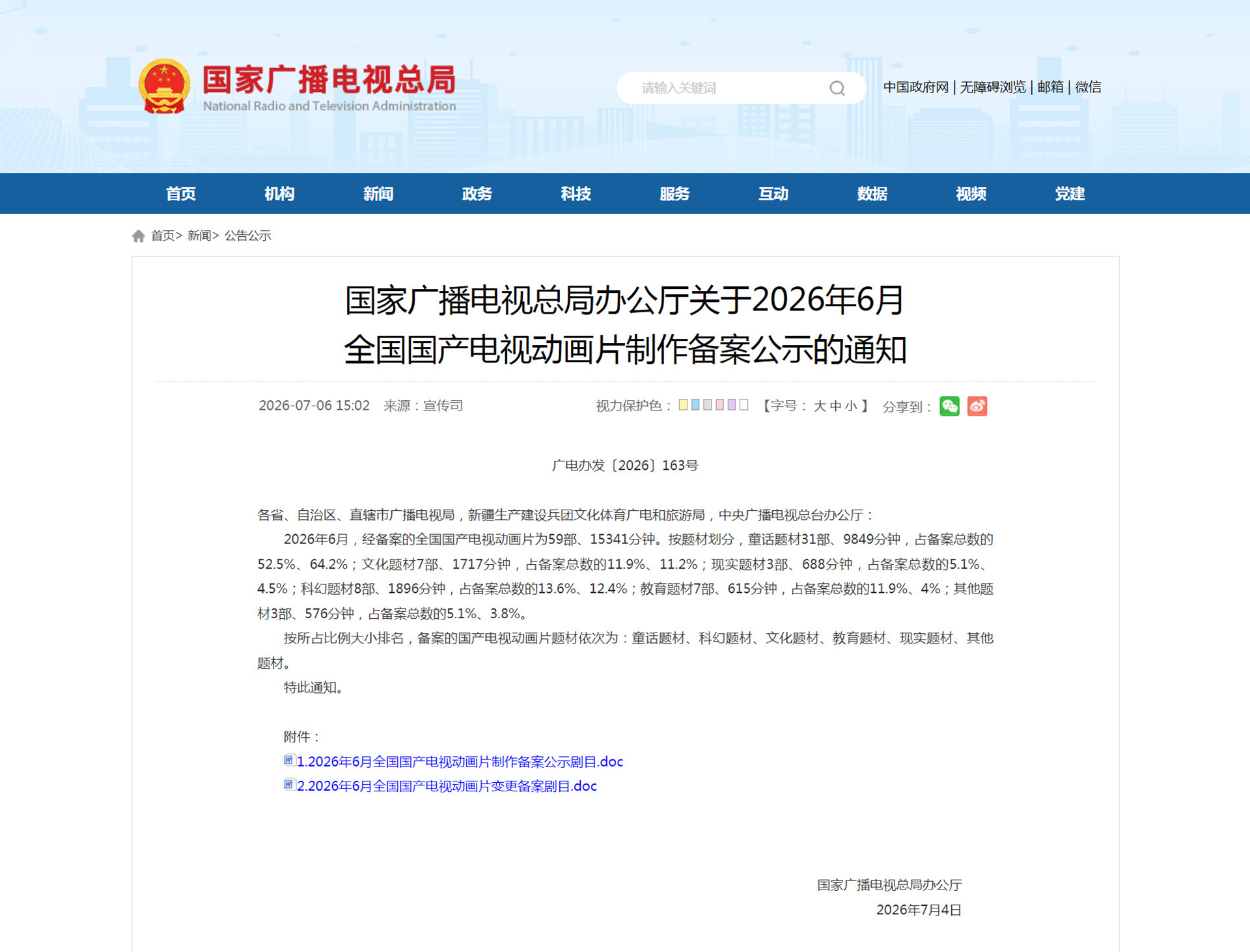Viewport: 1250px width, 952px height.
Task: Click doc icon beside 制作备案公示剧目 attachment
Action: 289,760
